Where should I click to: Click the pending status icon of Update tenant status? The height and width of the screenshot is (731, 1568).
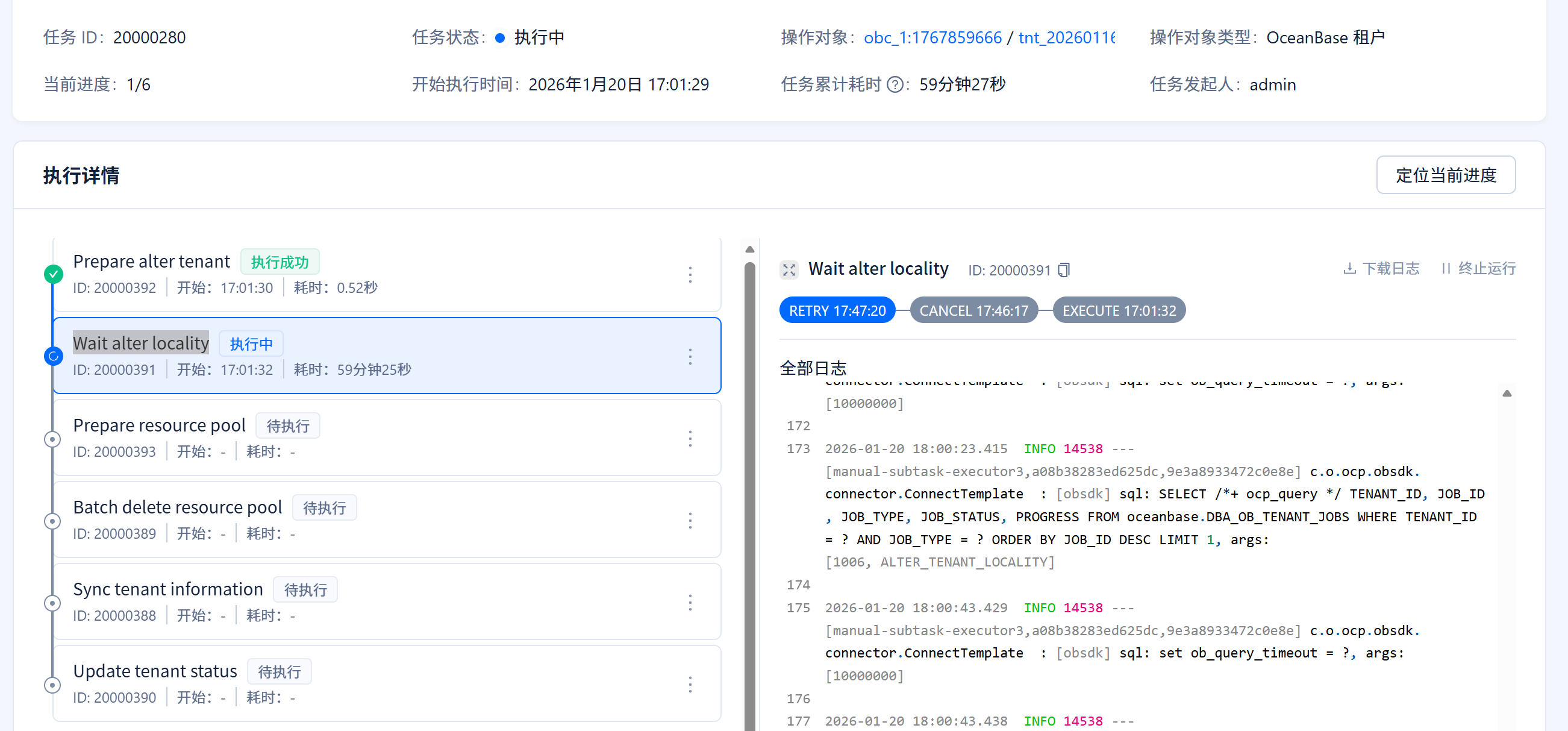pos(53,685)
